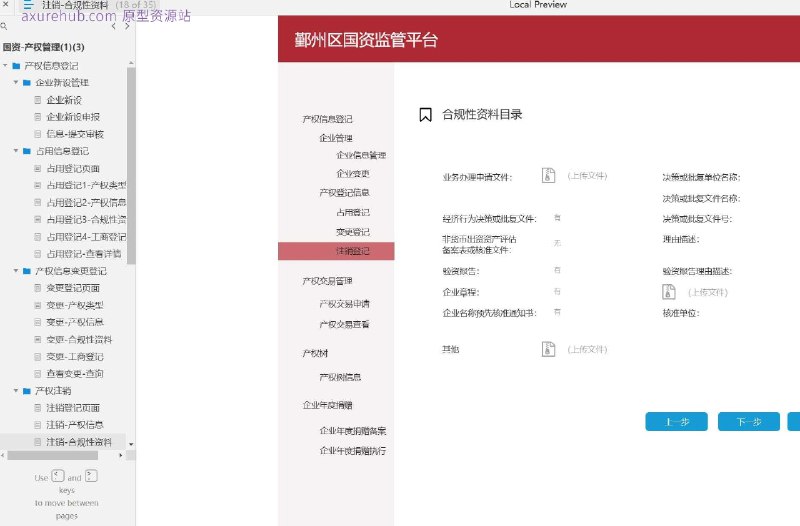Open 占用登记2-产权信息 page
The image size is (800, 526).
[86, 203]
